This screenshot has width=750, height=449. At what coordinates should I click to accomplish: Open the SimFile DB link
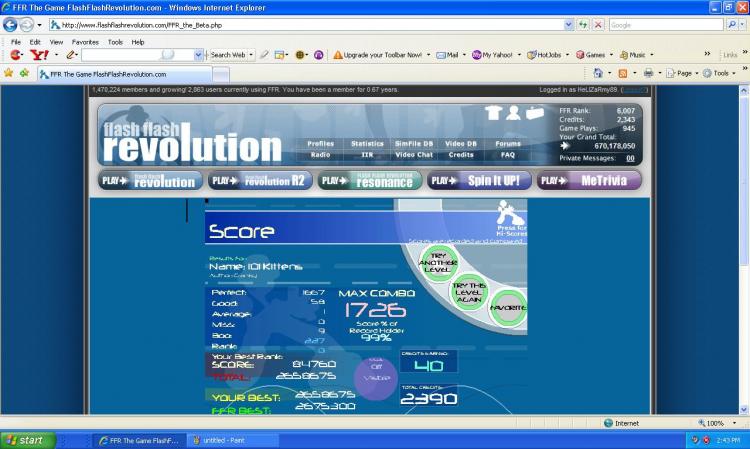414,143
